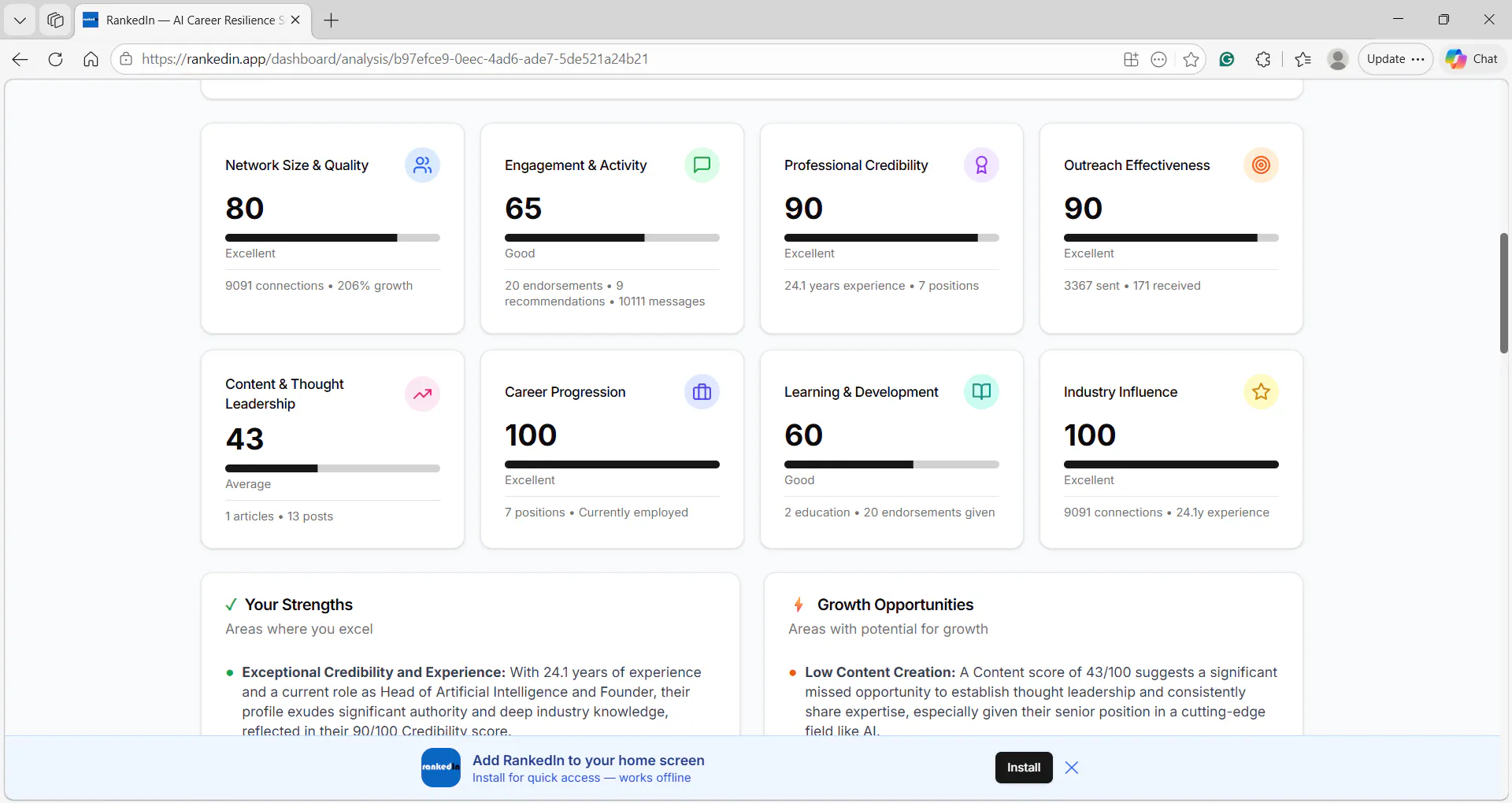Screen dimensions: 1512x803
Task: Open the favorites list
Action: 1303,59
